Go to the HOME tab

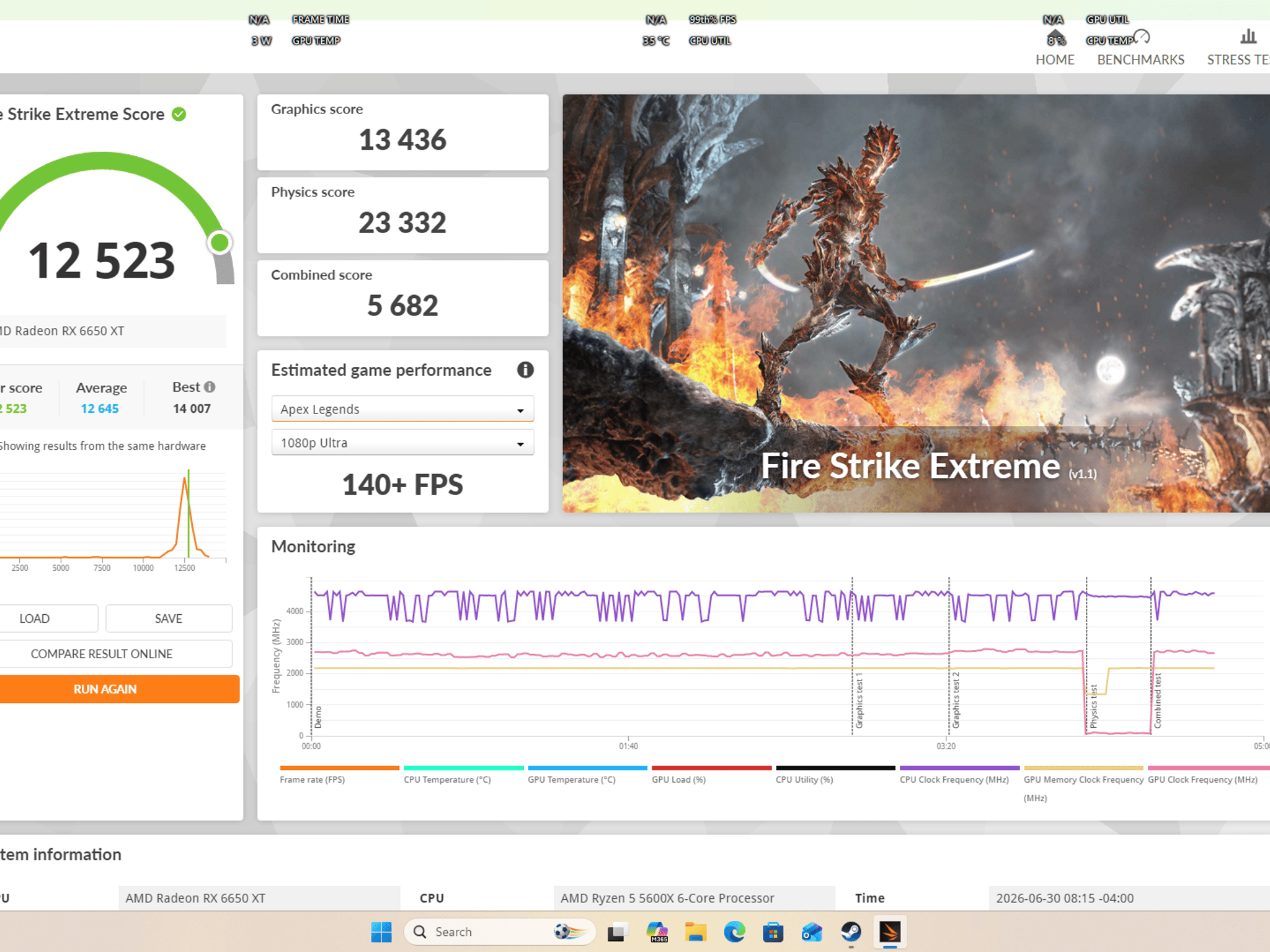click(x=1055, y=59)
